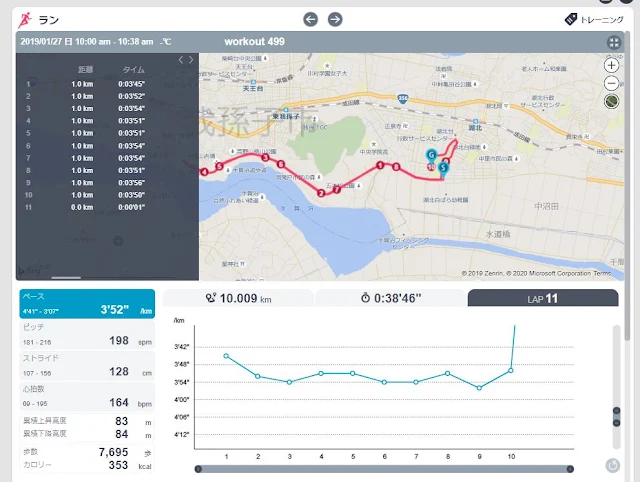Select lap 10 time 0:03'50"

pos(131,195)
